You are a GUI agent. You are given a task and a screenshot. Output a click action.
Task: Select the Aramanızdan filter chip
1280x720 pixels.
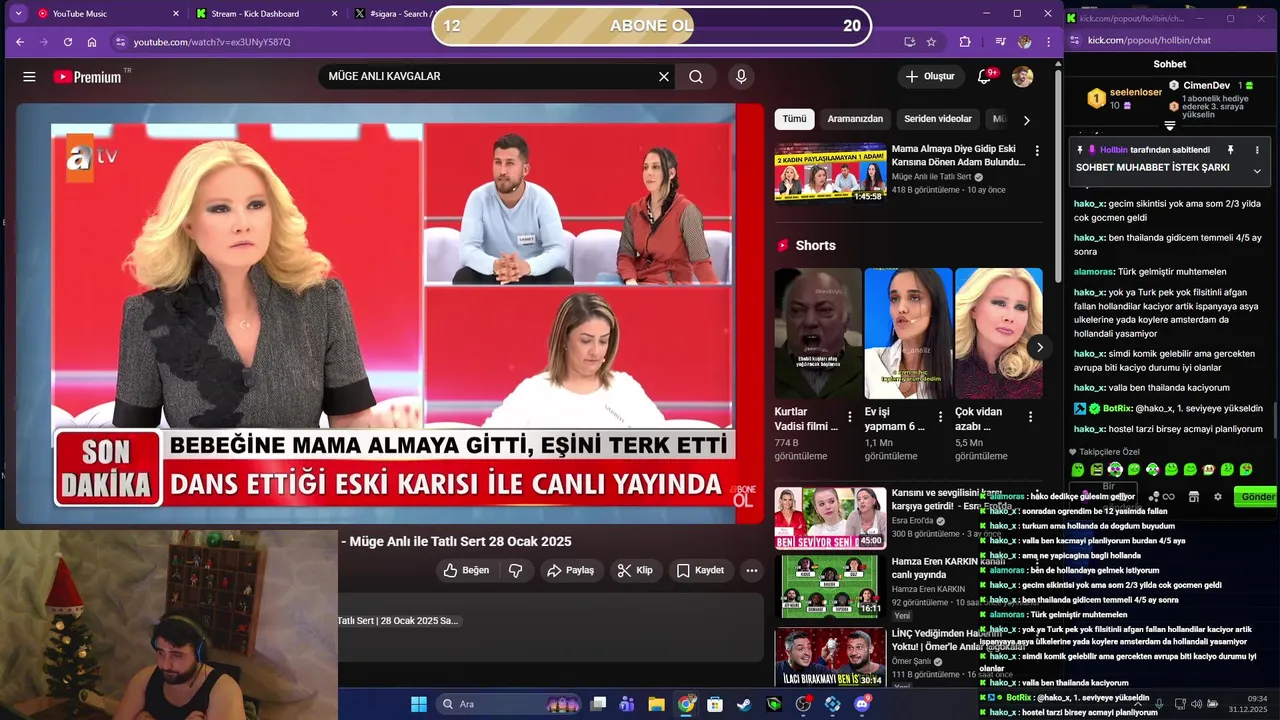coord(855,119)
